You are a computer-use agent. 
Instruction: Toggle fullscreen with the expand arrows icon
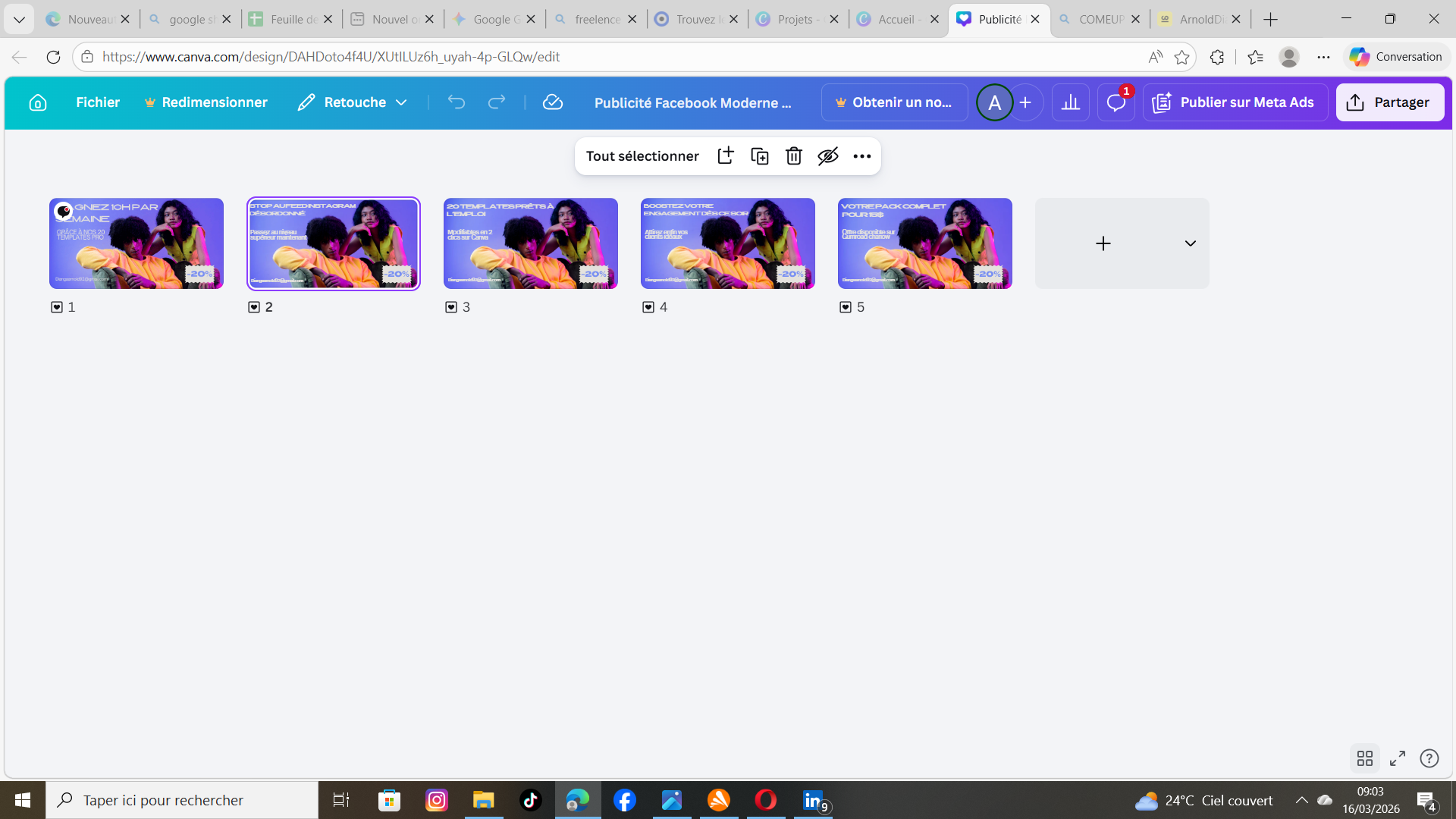1398,758
